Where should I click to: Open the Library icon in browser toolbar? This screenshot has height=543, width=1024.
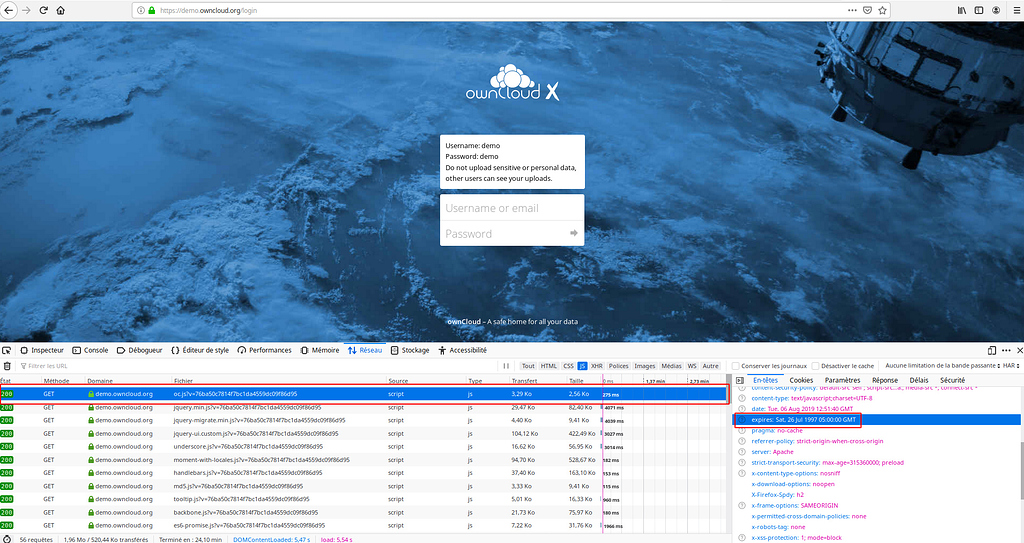click(x=962, y=10)
